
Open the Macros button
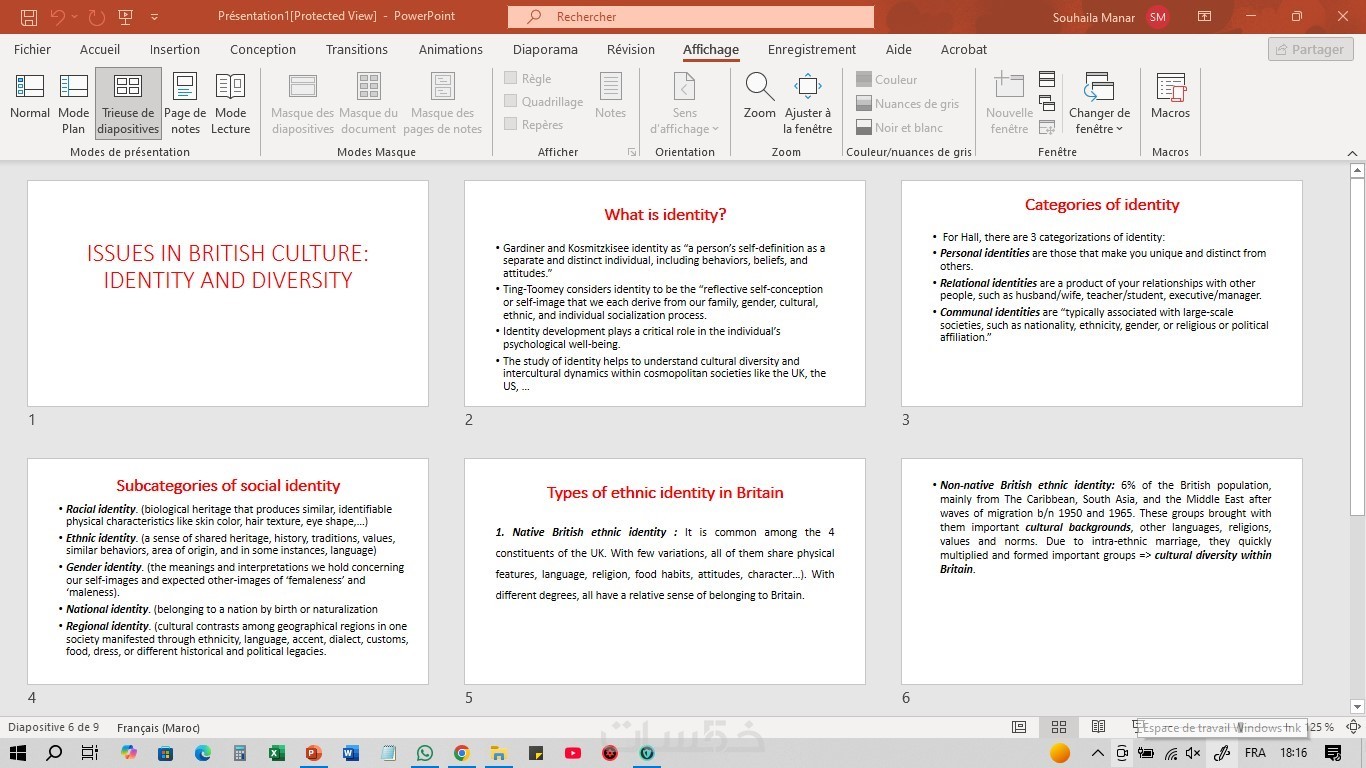(1170, 98)
